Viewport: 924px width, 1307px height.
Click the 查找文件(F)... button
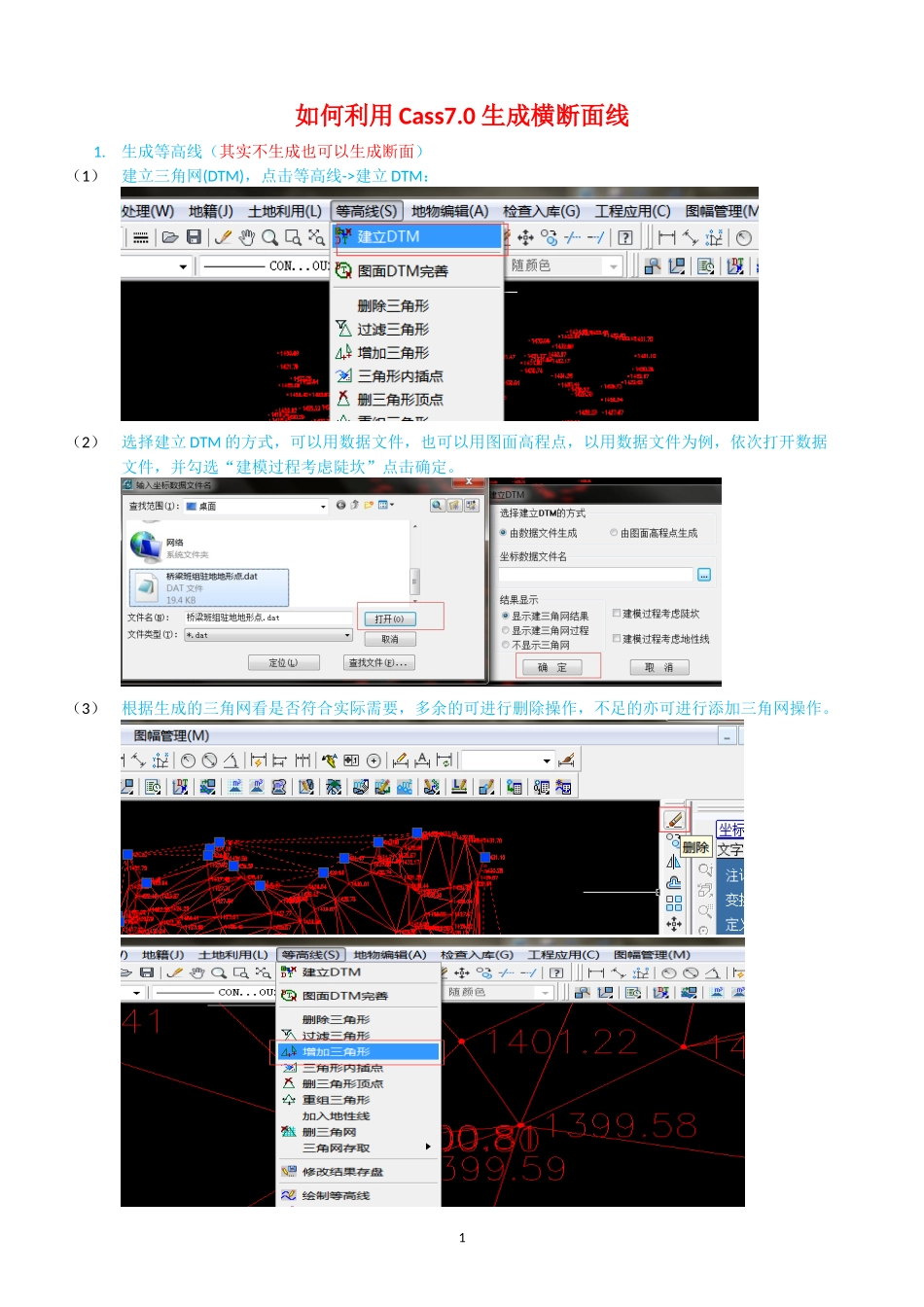380,662
